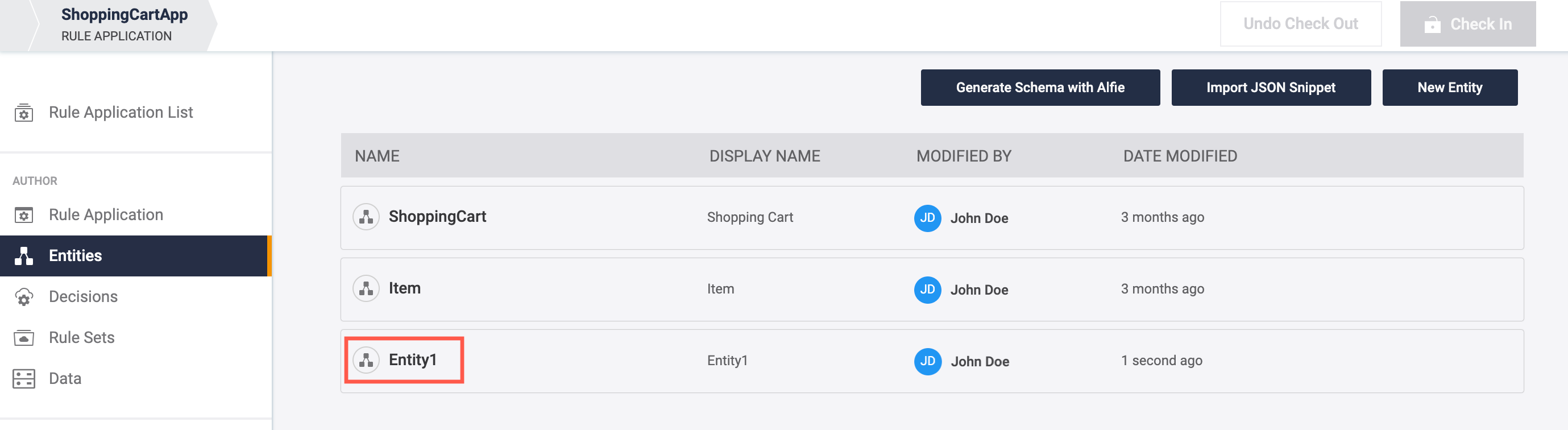Click the Check In button

coord(1467,24)
